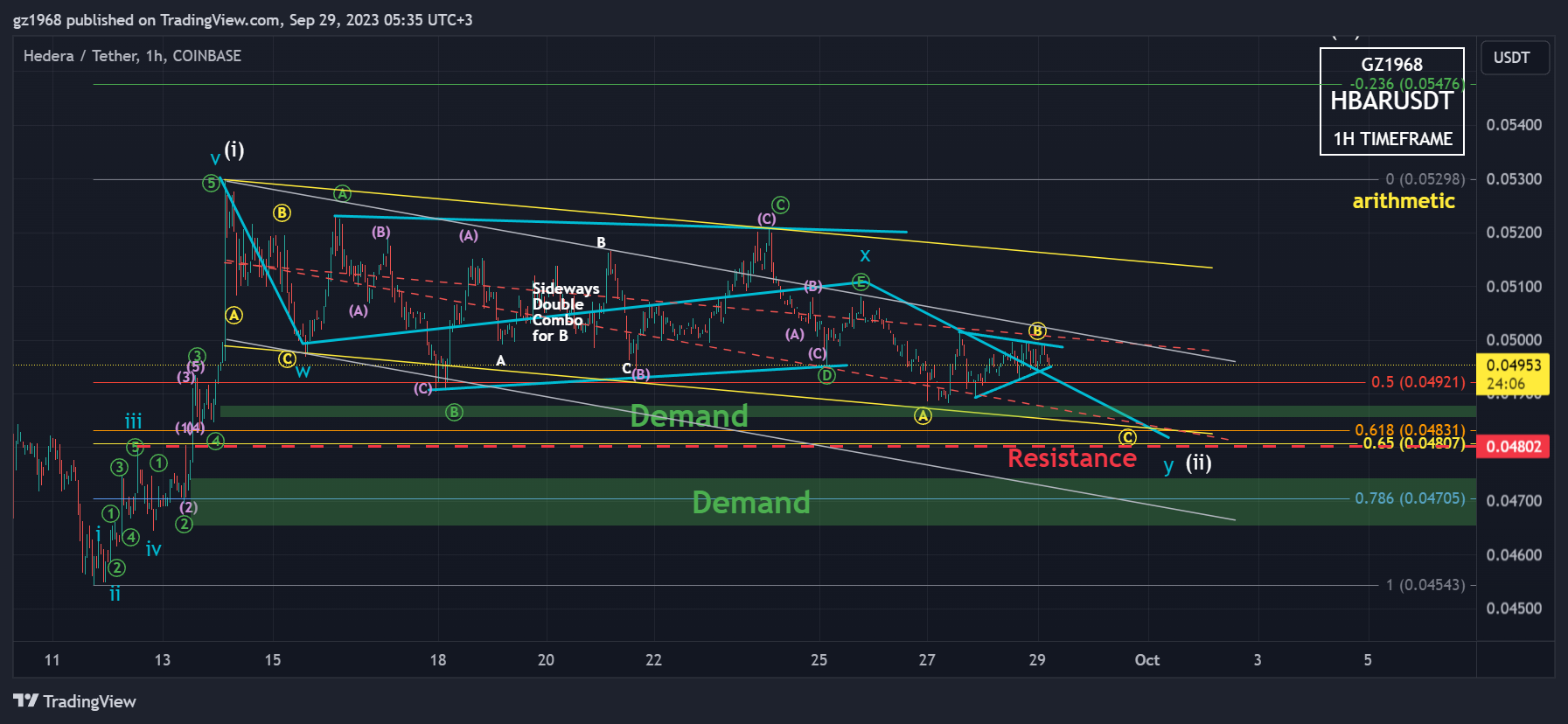Screen dimensions: 1568x724
Task: Click the 0.05400 price scale label
Action: click(1514, 125)
